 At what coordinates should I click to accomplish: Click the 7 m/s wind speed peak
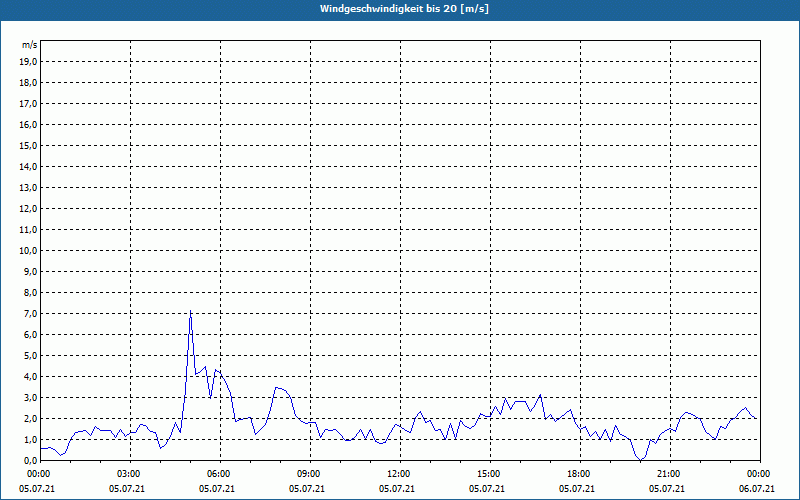point(190,311)
